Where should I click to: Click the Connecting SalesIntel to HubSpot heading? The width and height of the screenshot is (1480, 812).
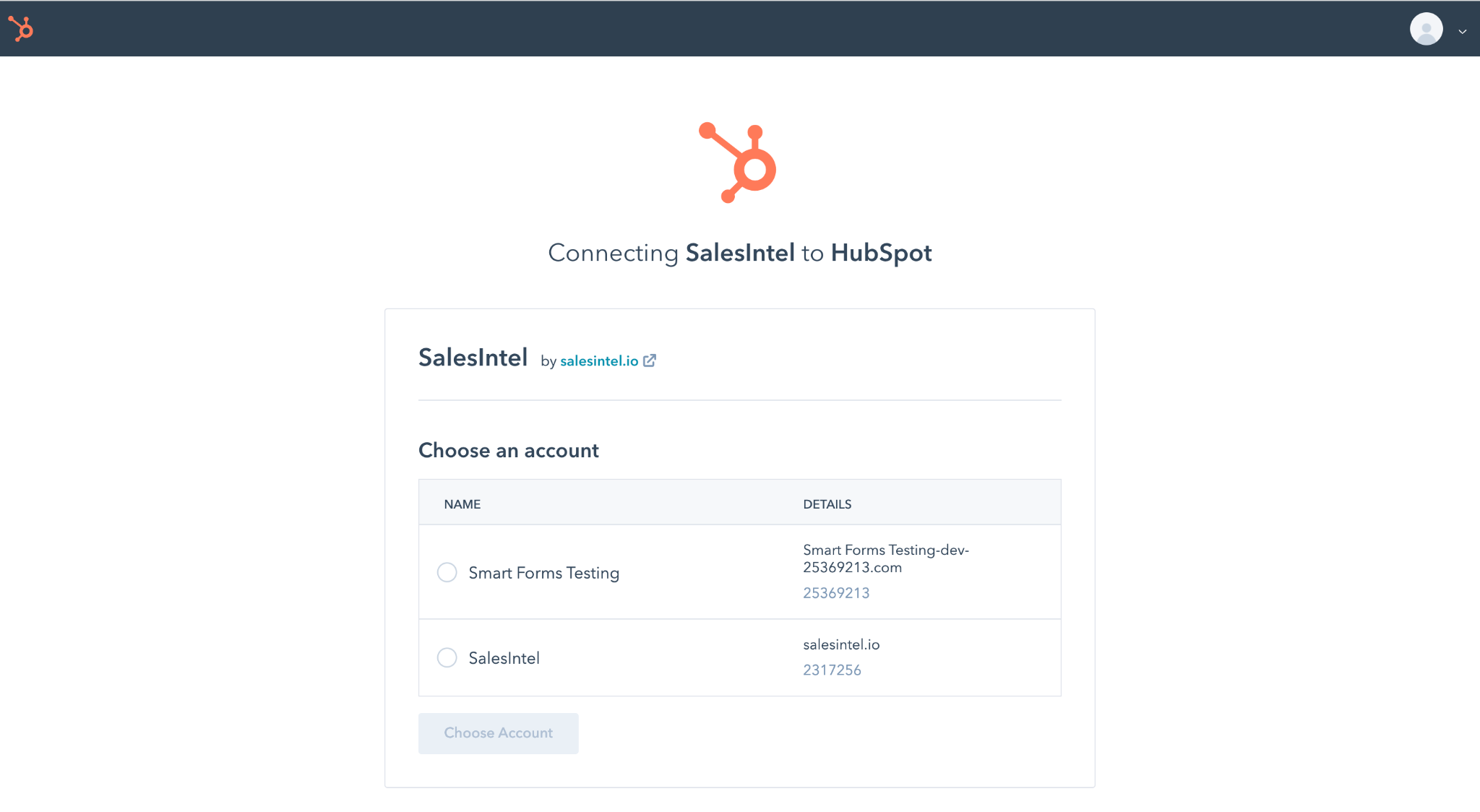pyautogui.click(x=740, y=253)
